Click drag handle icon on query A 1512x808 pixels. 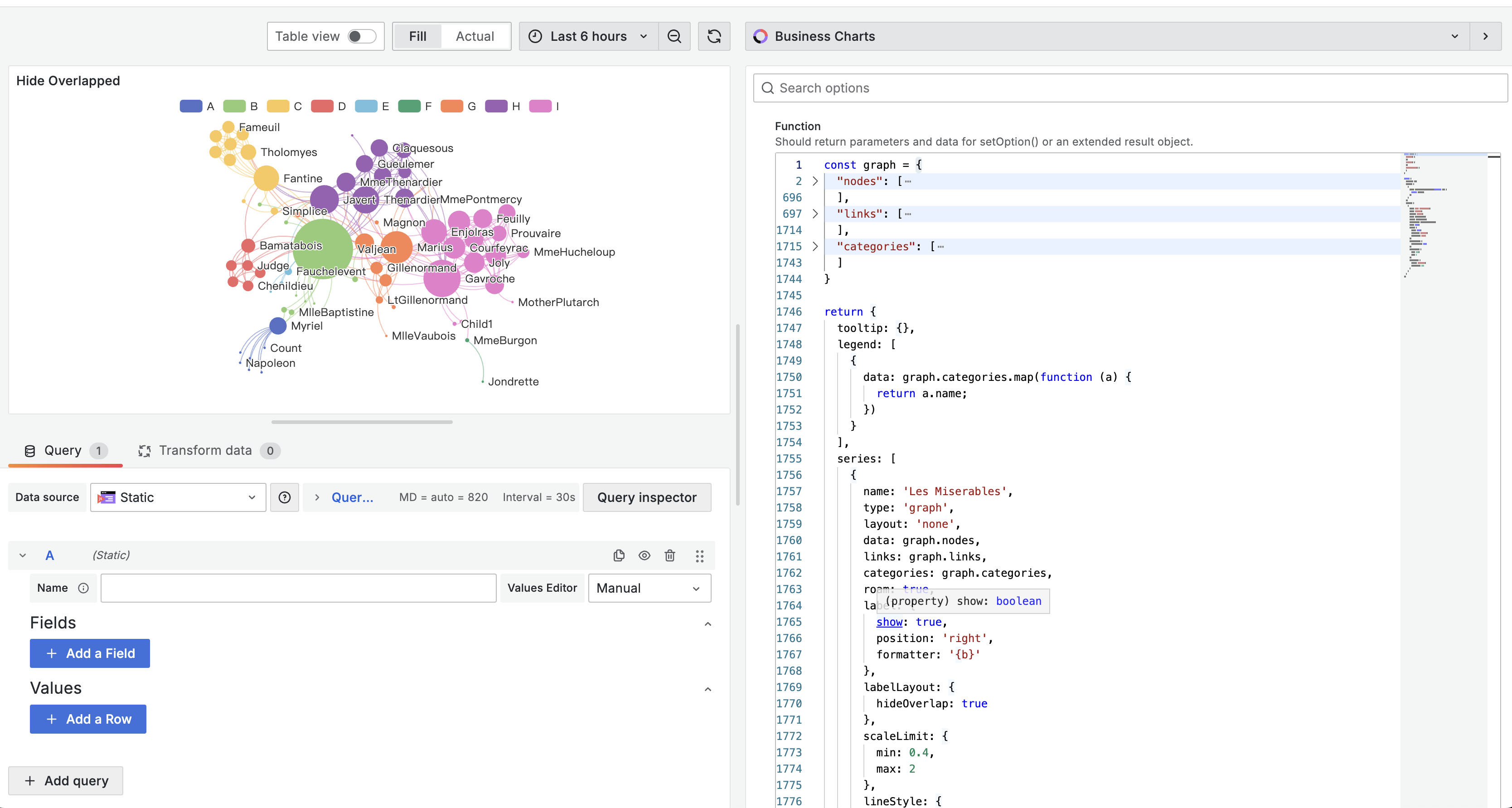click(x=699, y=555)
